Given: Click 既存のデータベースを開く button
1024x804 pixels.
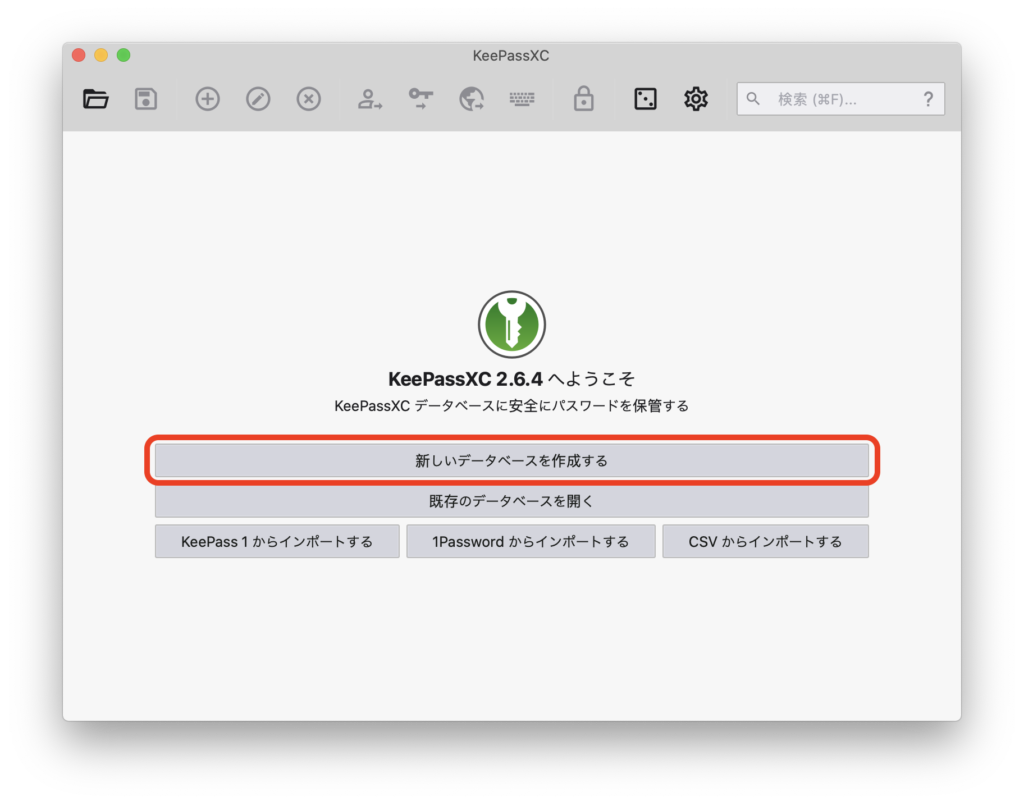Looking at the screenshot, I should [x=511, y=501].
